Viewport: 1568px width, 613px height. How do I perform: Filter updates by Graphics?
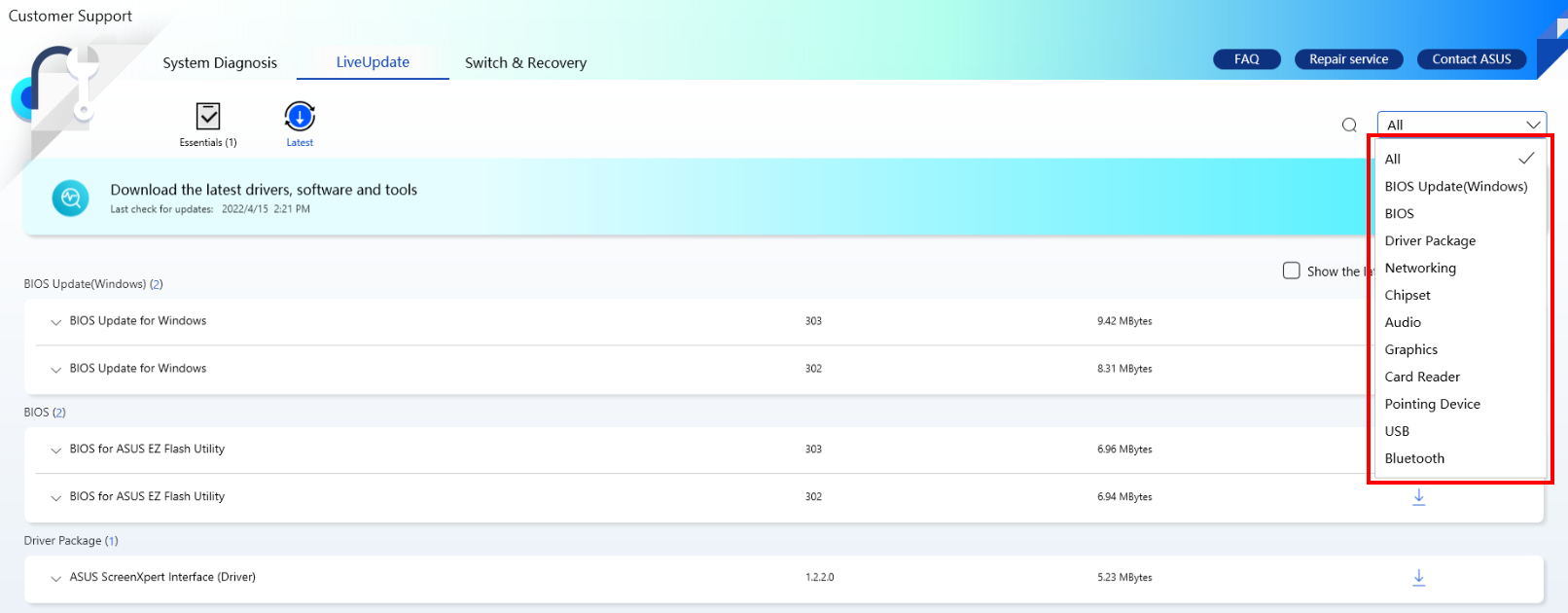point(1459,349)
